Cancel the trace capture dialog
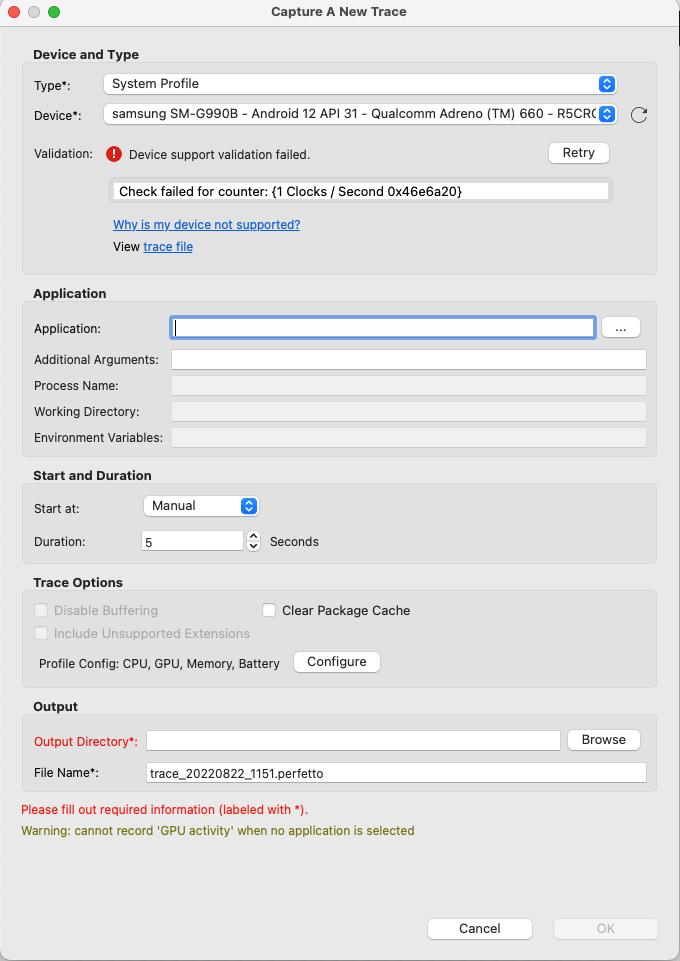 pos(479,929)
